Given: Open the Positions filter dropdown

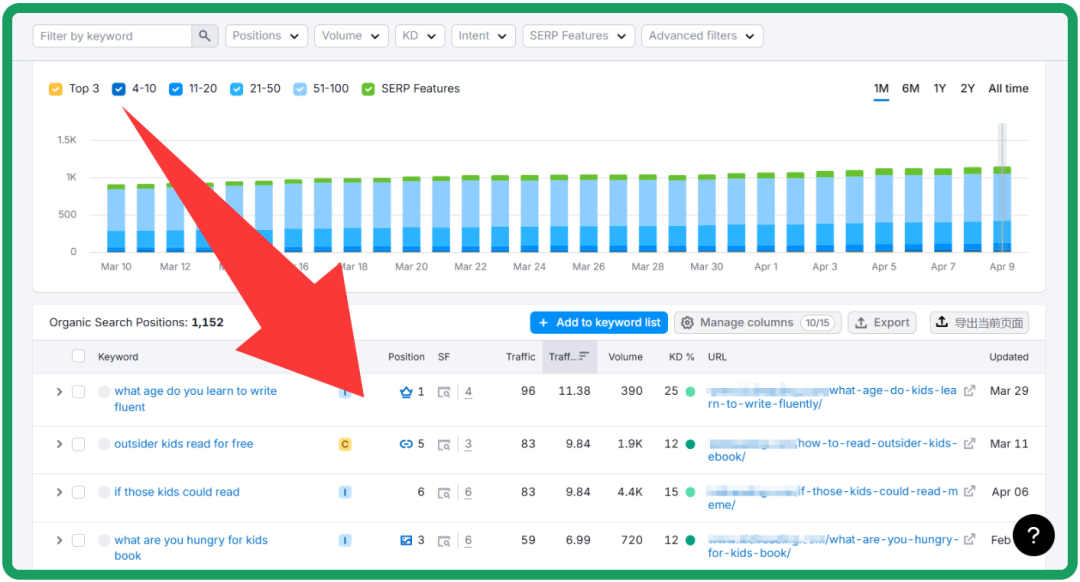Looking at the screenshot, I should [266, 36].
